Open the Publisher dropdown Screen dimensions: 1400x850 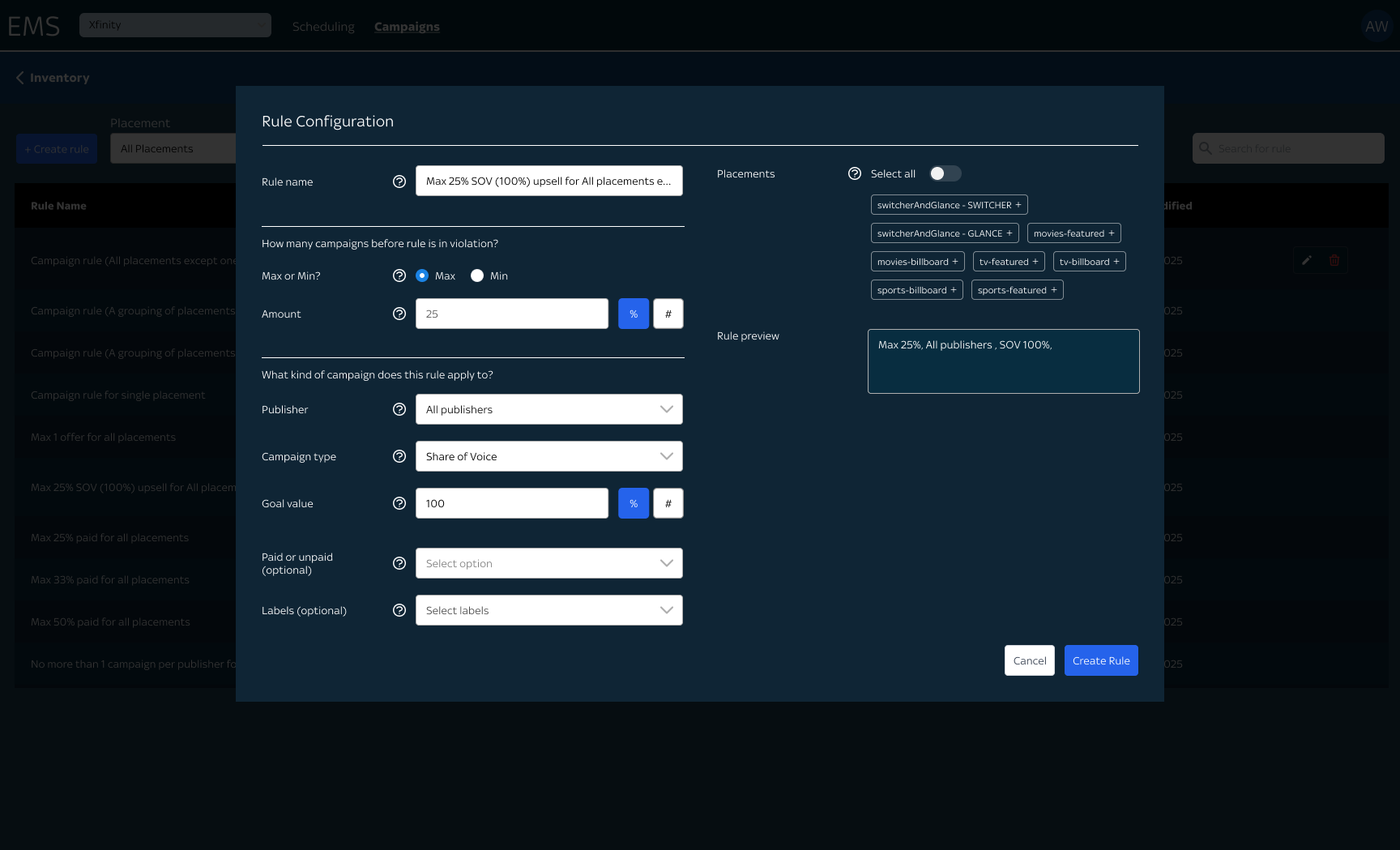tap(549, 409)
